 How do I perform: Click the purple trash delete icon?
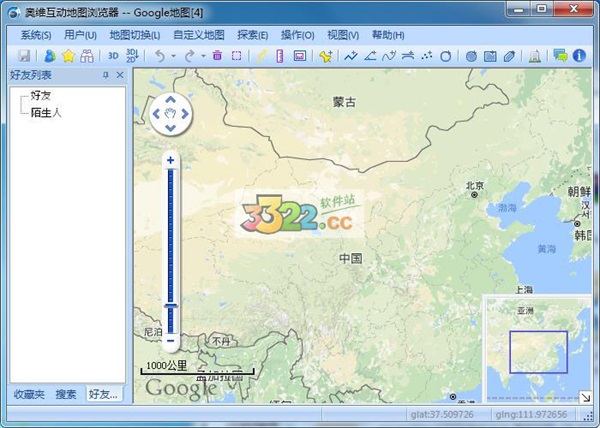(x=217, y=56)
